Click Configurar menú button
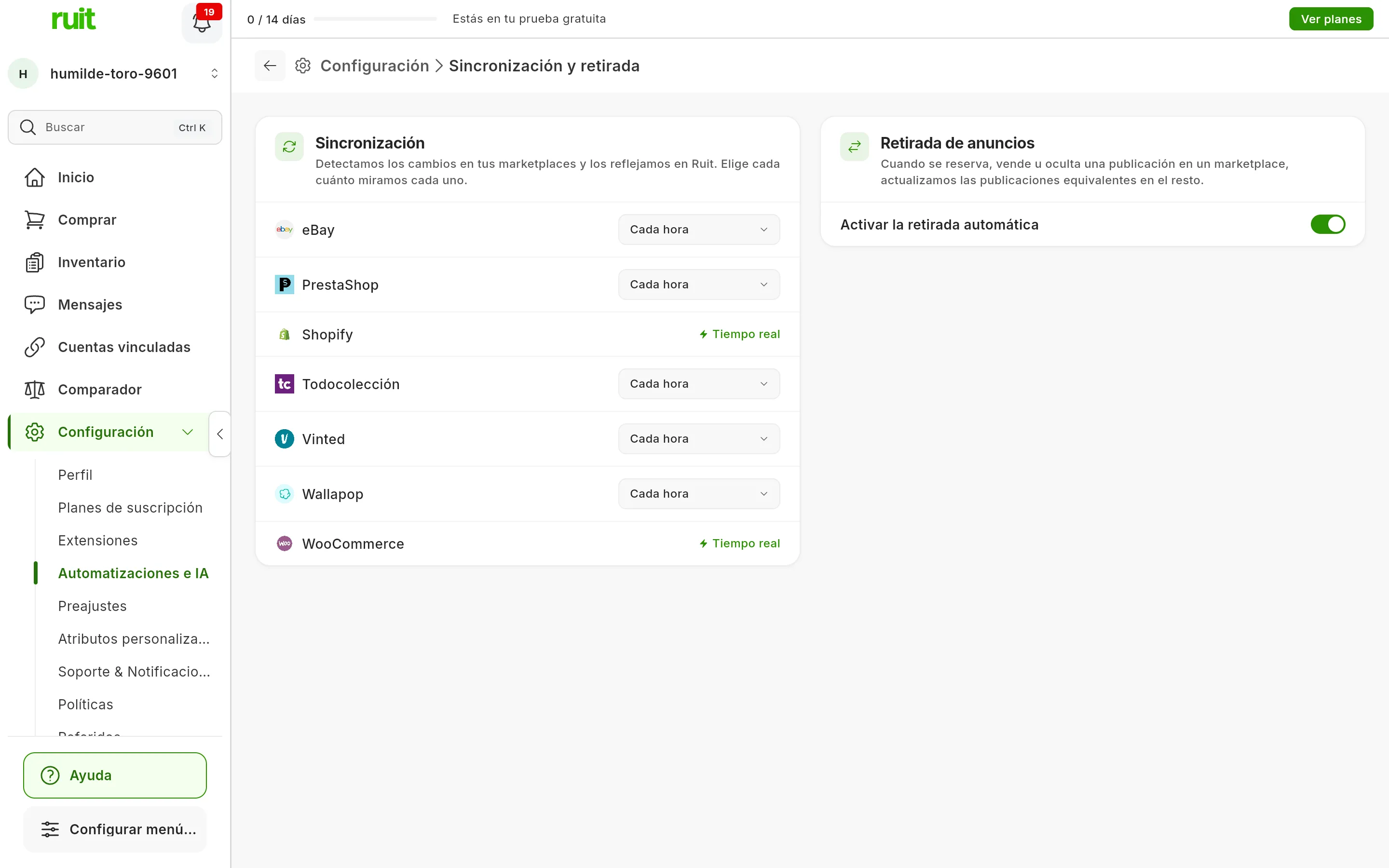 point(115,829)
